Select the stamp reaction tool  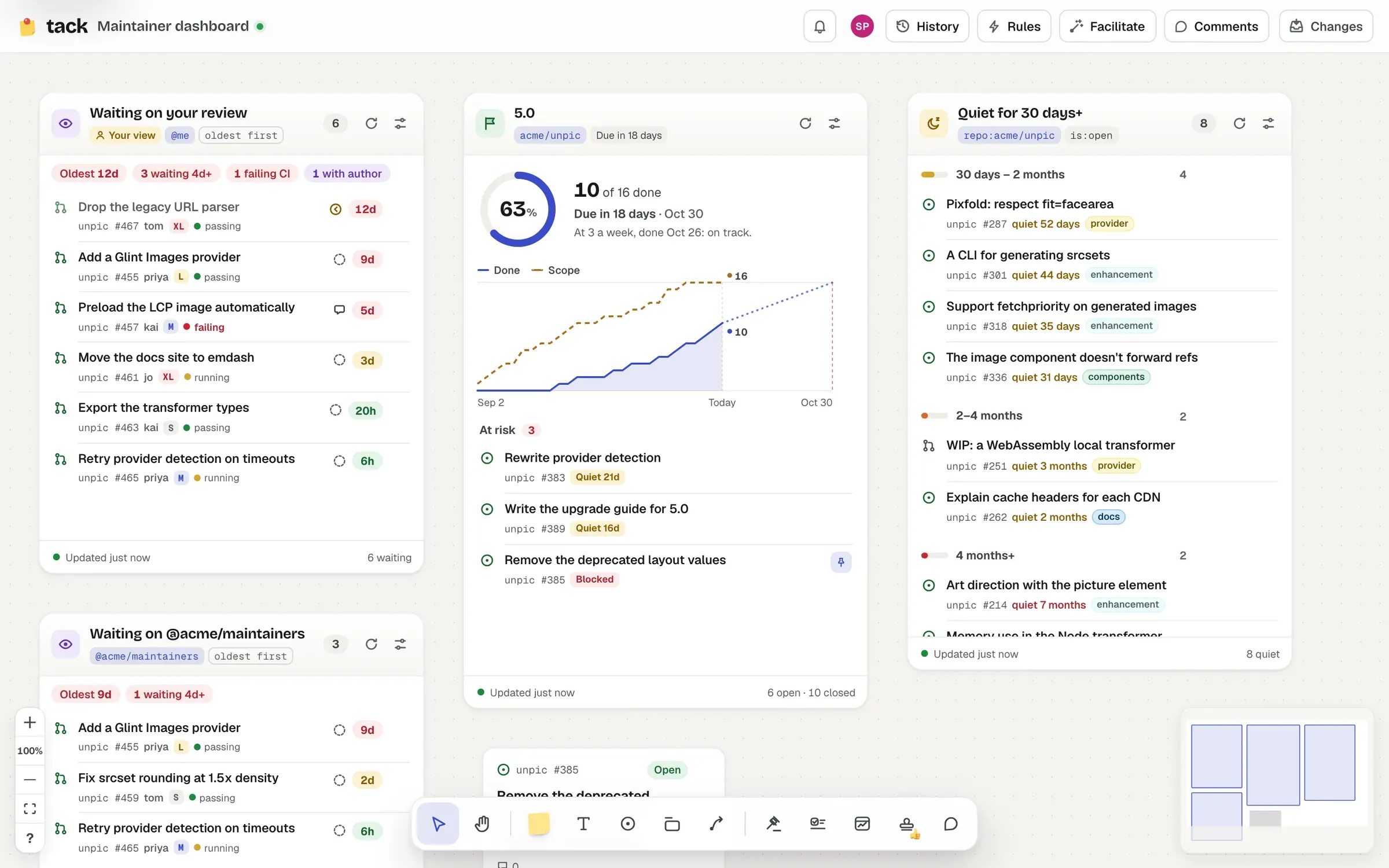click(907, 823)
